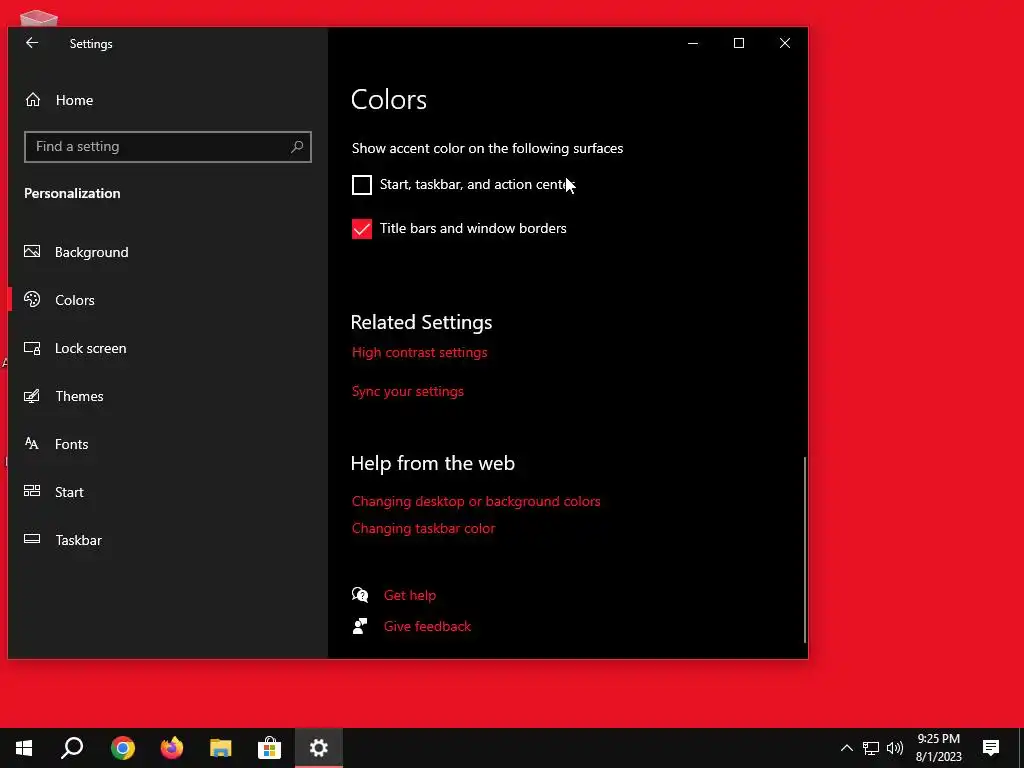Maximize the Settings window
This screenshot has width=1024, height=768.
tap(739, 43)
